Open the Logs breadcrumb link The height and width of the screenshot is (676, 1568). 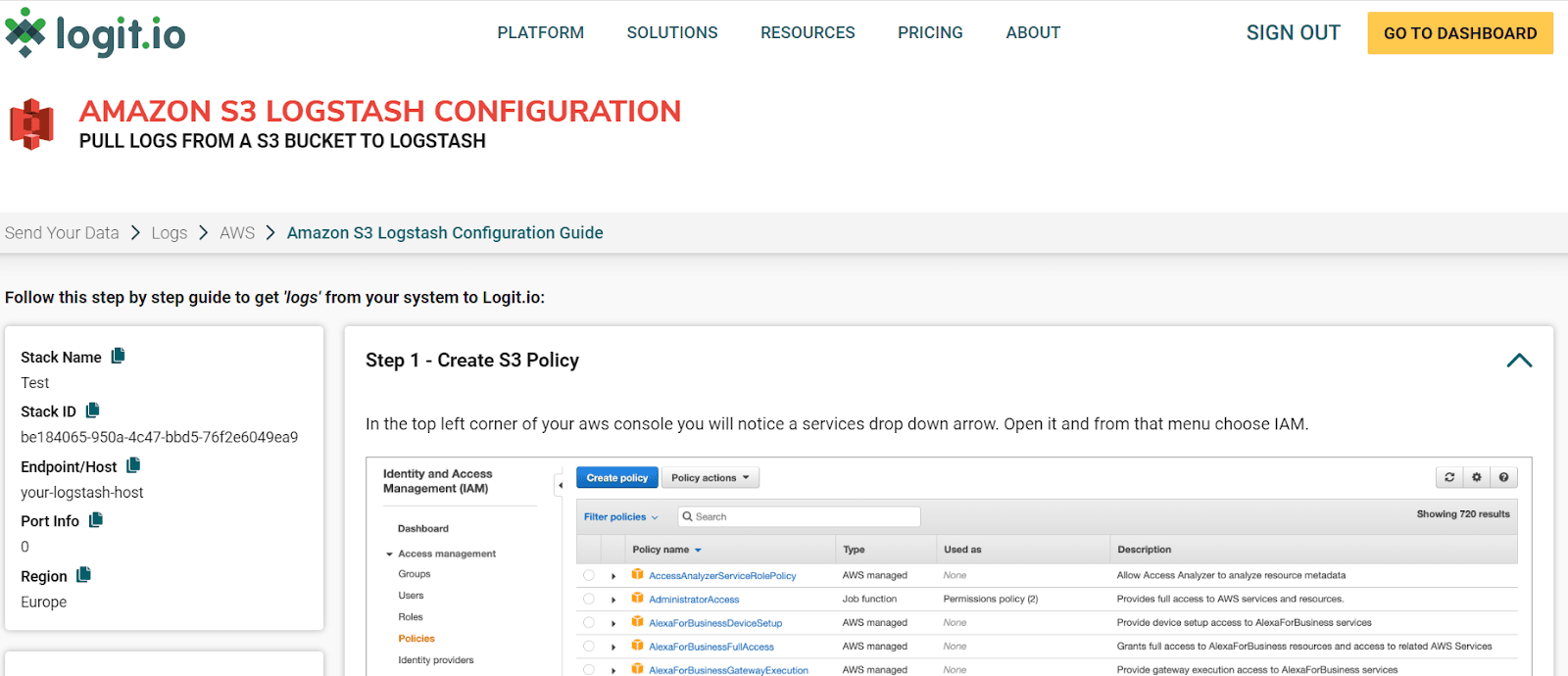point(169,233)
